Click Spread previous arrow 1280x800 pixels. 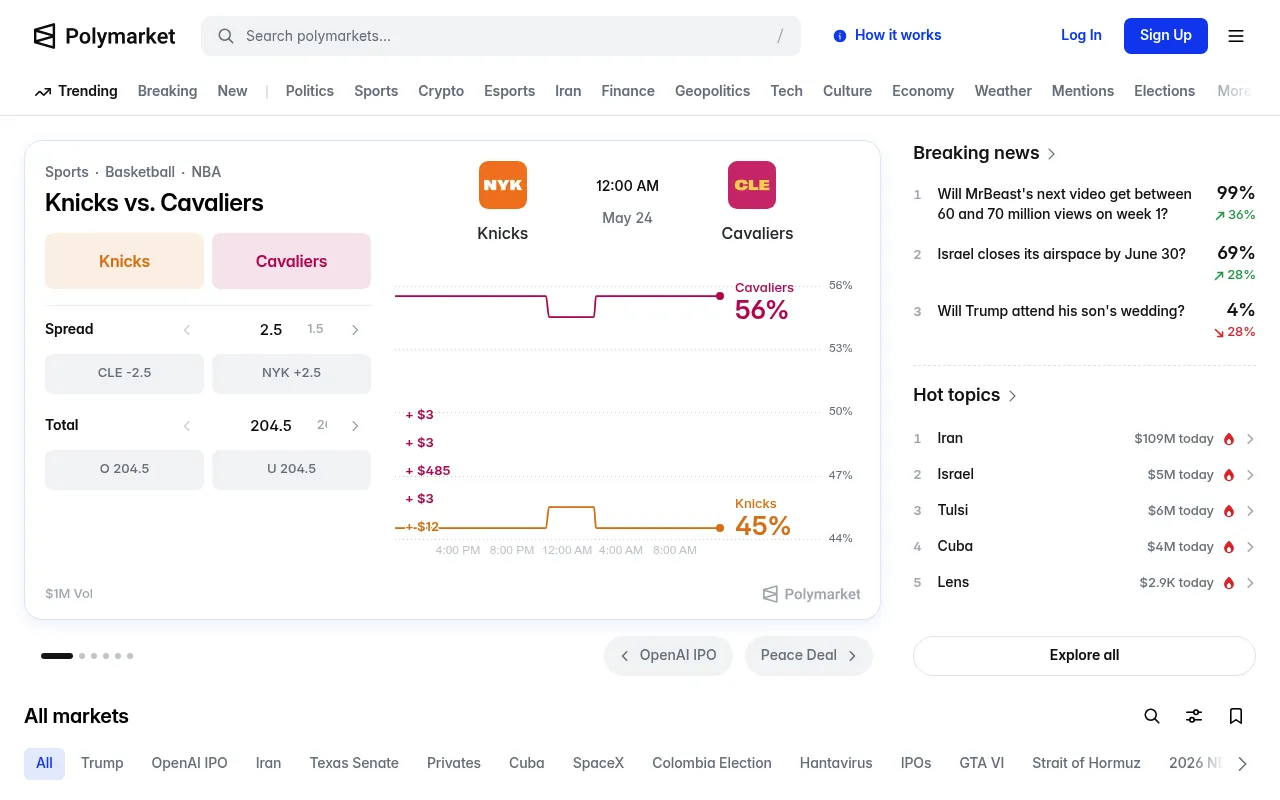tap(186, 330)
